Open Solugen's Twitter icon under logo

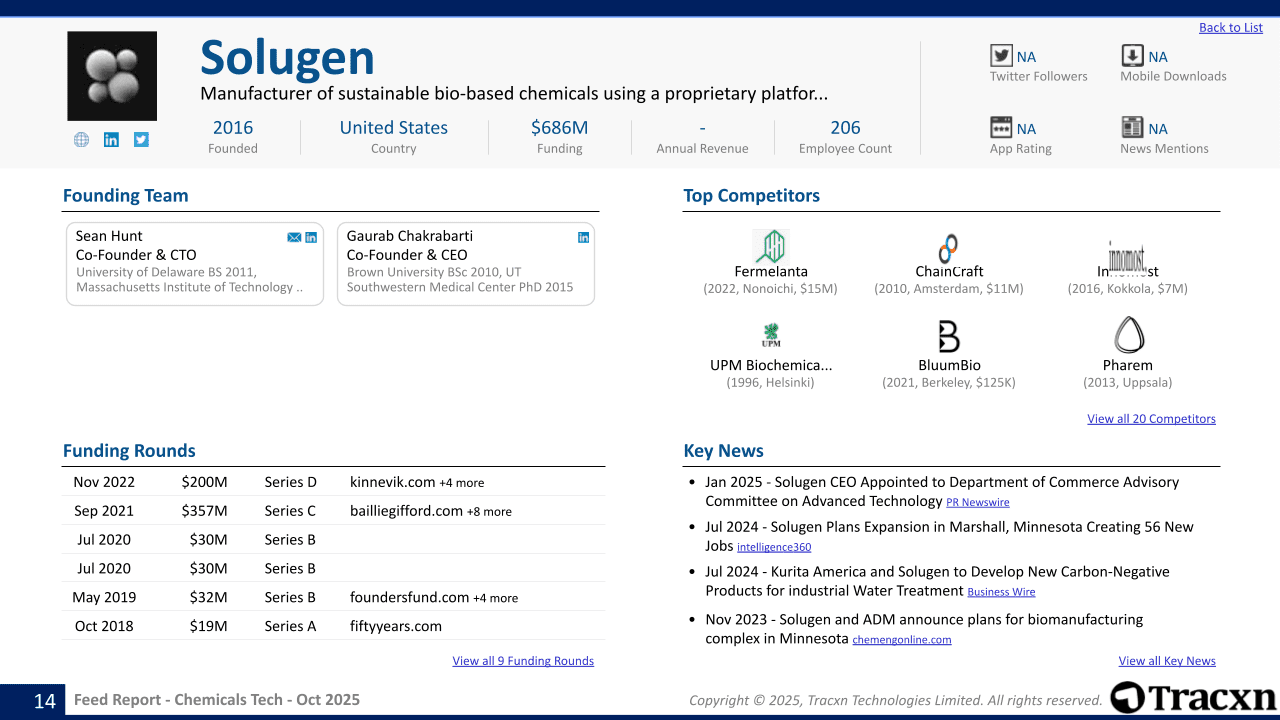pos(141,140)
